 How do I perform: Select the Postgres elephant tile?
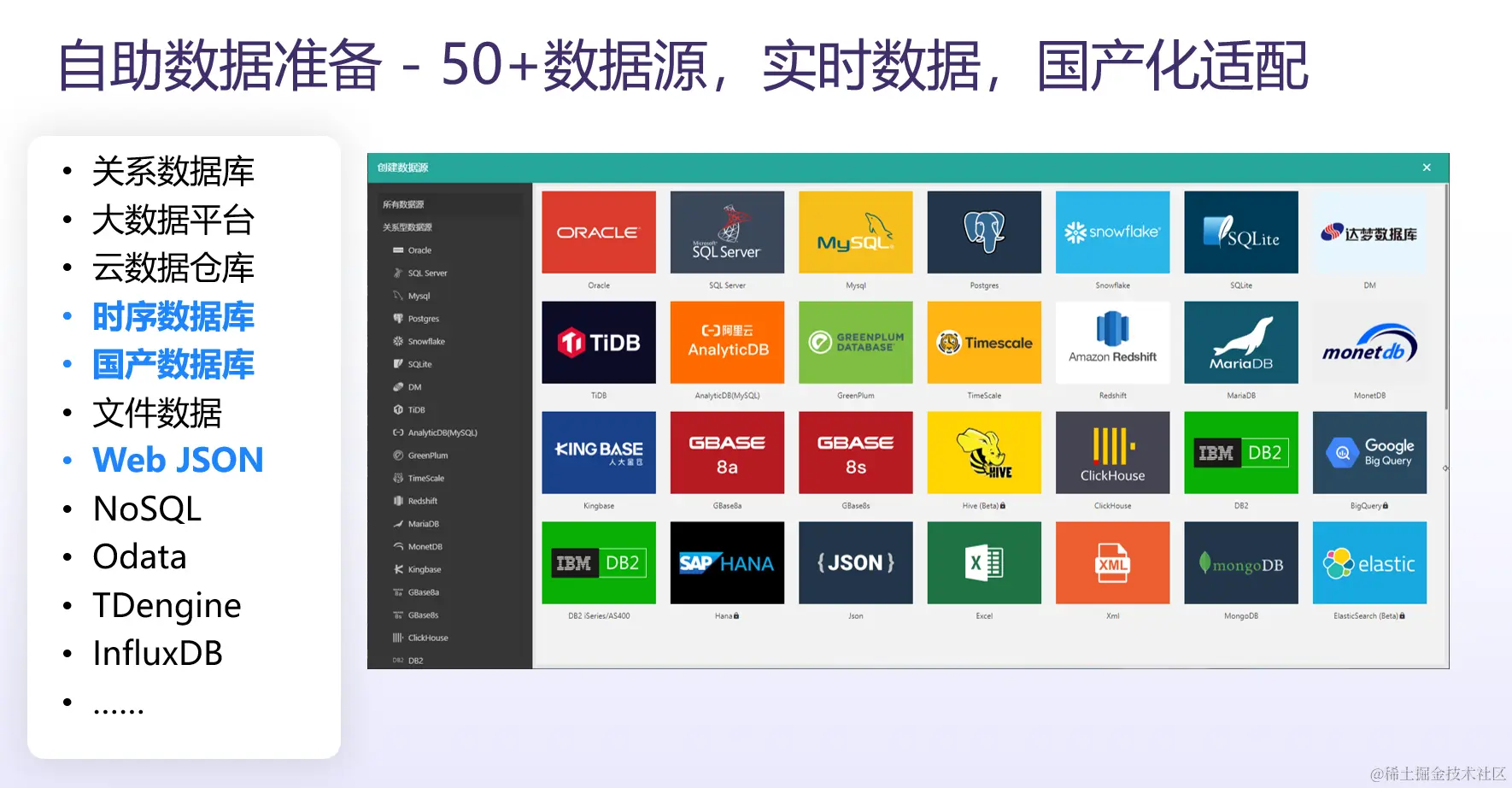coord(984,232)
